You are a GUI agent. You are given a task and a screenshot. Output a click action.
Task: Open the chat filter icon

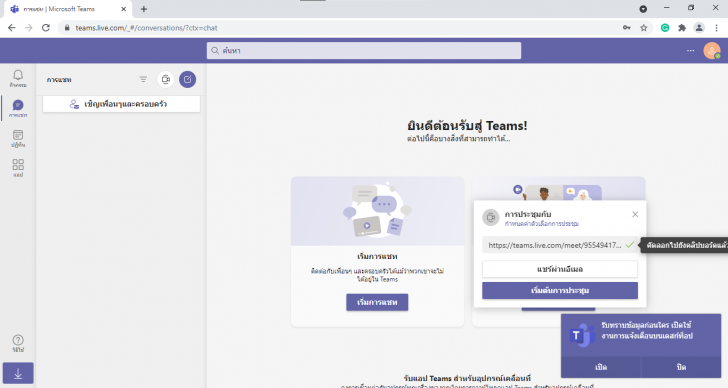tap(143, 79)
